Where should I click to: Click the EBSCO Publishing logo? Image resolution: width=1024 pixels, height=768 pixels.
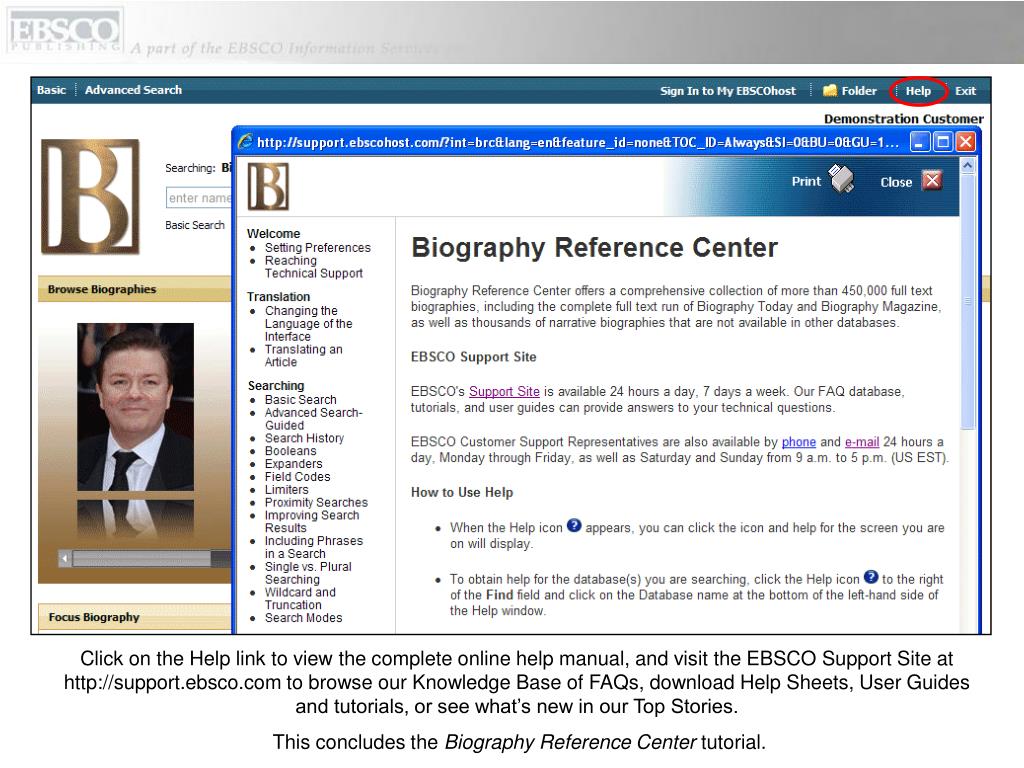pos(63,31)
